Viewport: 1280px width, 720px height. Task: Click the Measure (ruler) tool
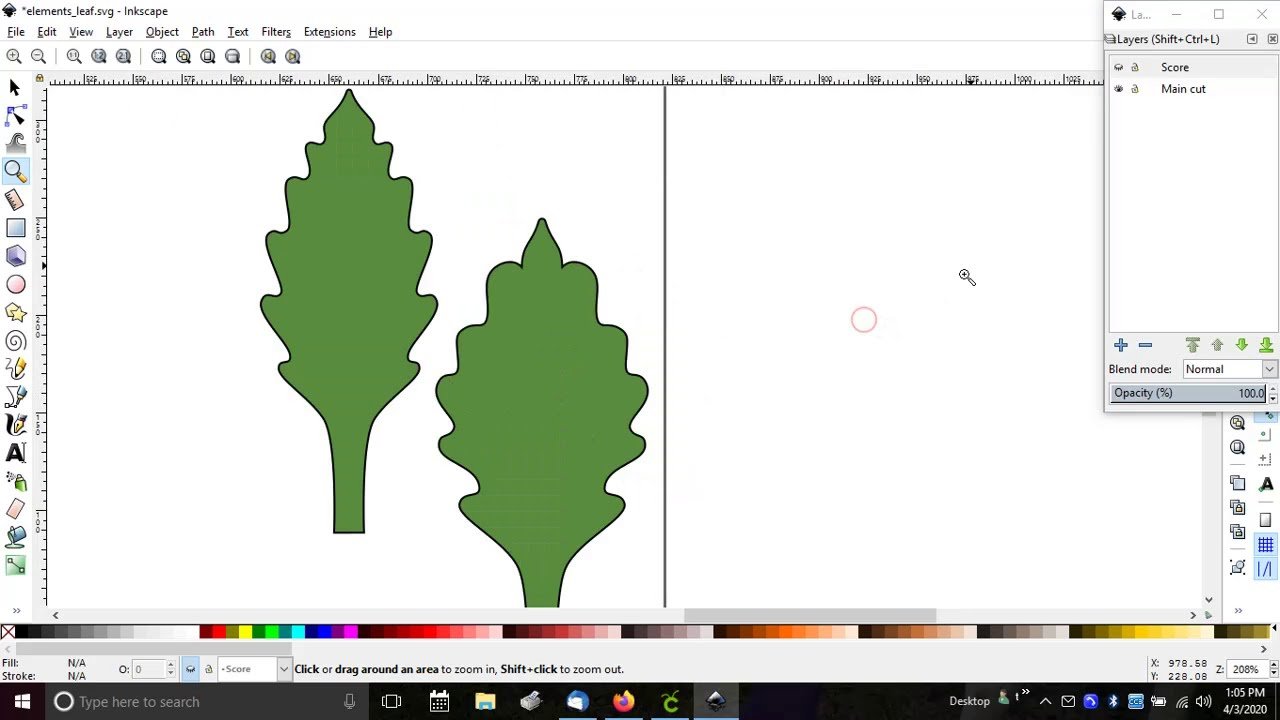[15, 200]
